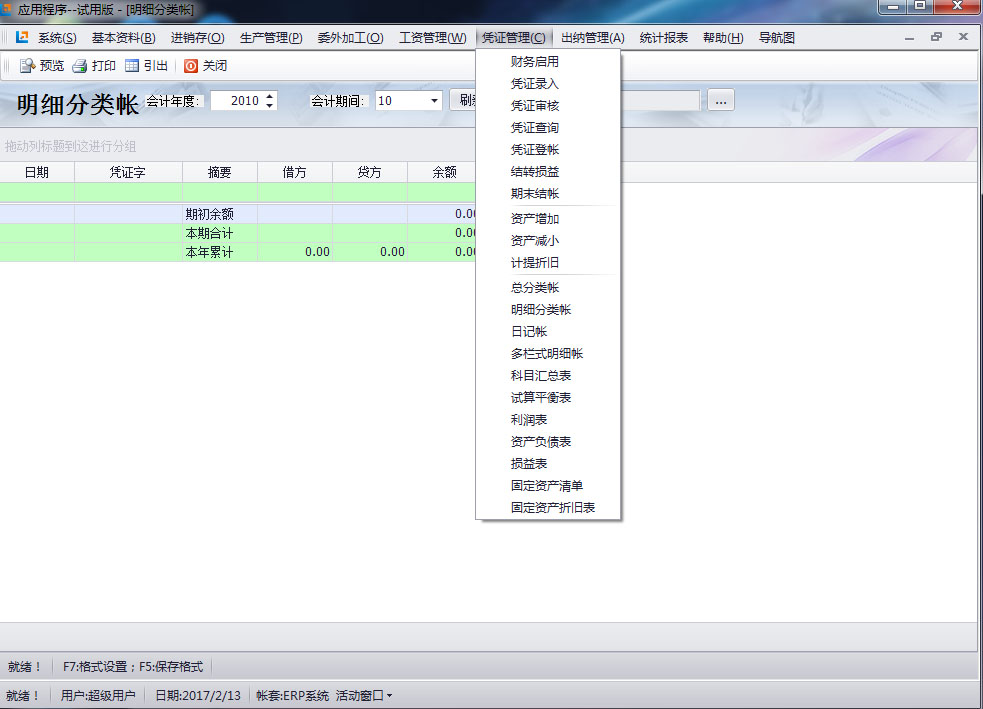
Task: Open the 活动窗口 dropdown in status bar
Action: [x=364, y=695]
